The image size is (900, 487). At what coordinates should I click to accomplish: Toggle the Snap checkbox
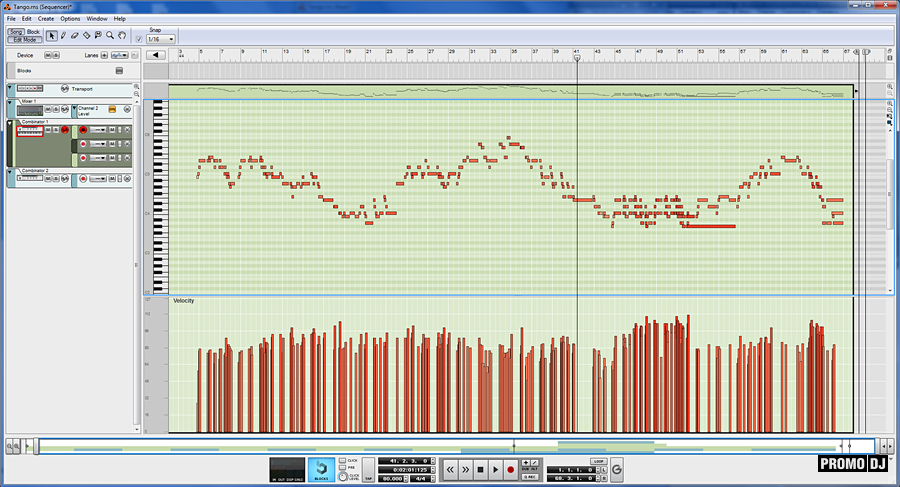(139, 39)
